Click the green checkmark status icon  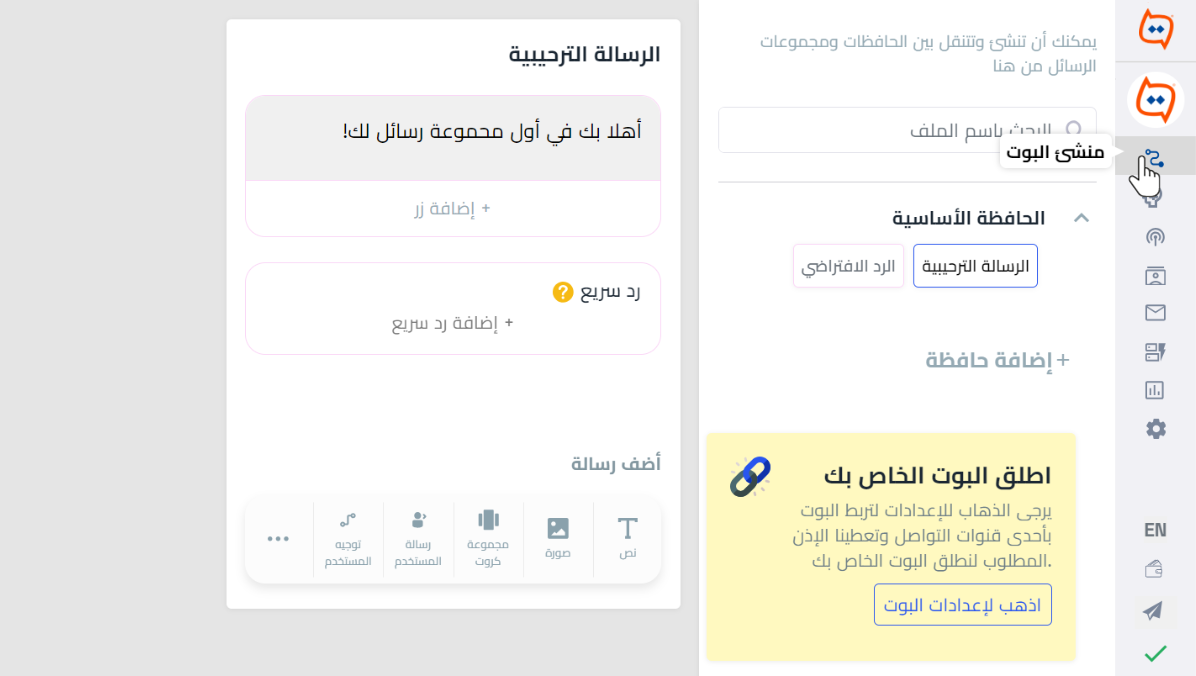pyautogui.click(x=1156, y=653)
